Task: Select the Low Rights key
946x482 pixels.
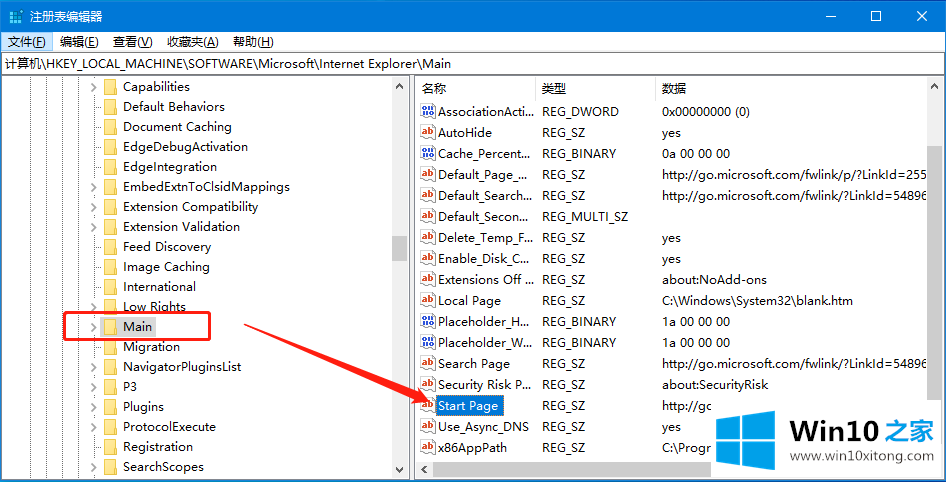Action: pyautogui.click(x=154, y=306)
